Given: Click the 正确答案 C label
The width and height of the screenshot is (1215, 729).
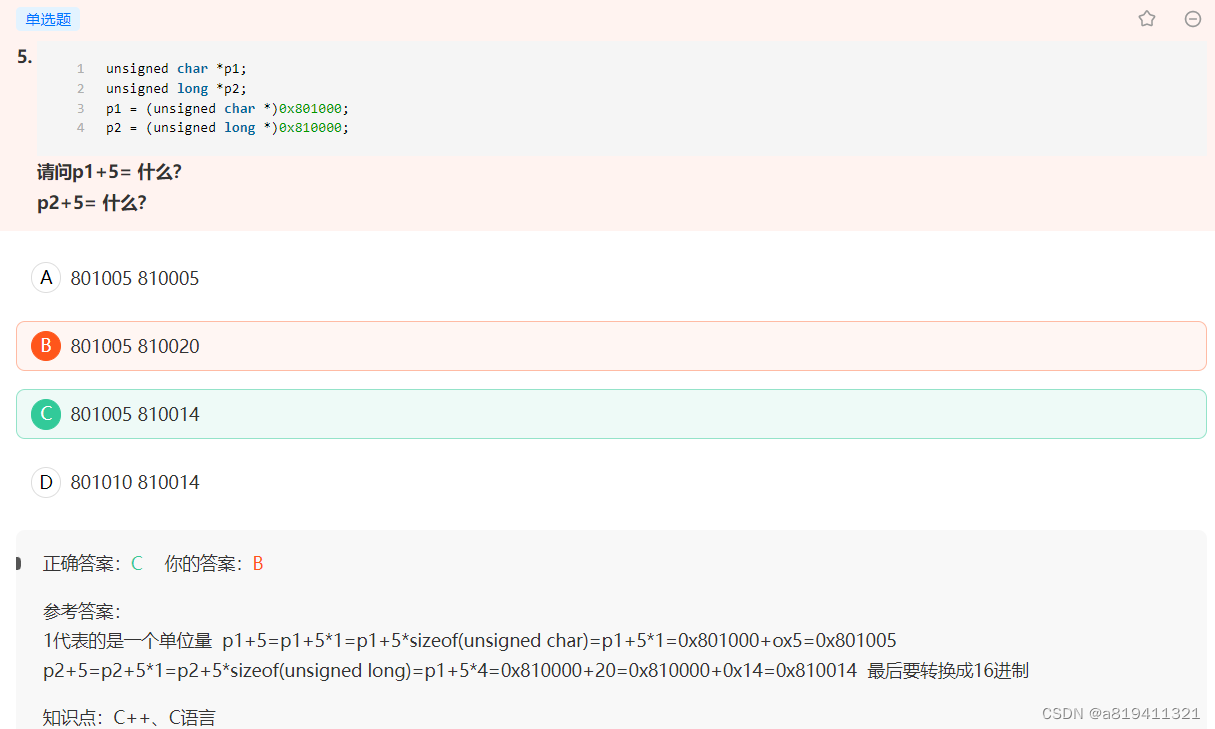Looking at the screenshot, I should tap(93, 564).
